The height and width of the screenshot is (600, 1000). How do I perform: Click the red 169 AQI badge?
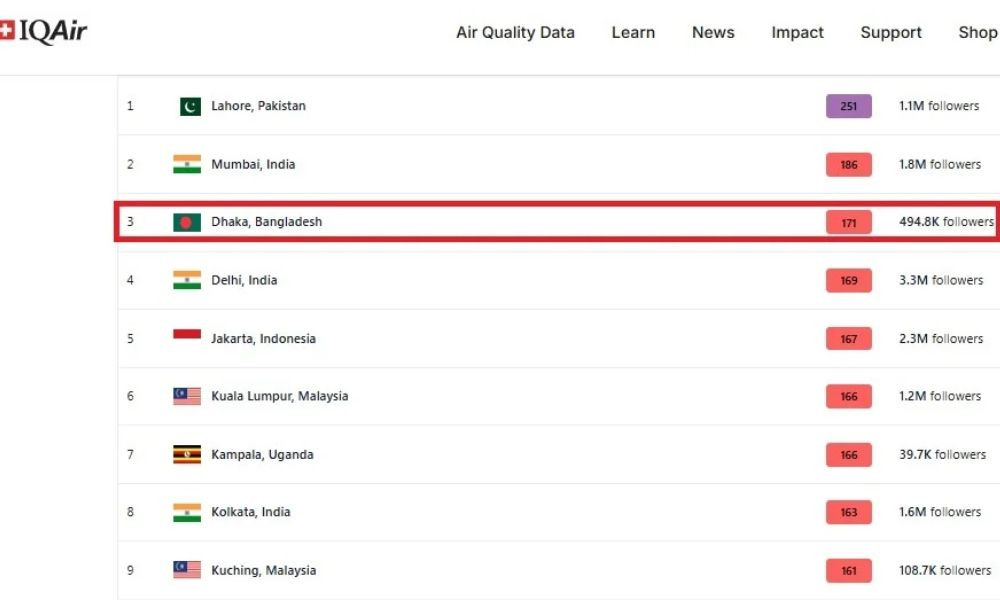click(848, 281)
